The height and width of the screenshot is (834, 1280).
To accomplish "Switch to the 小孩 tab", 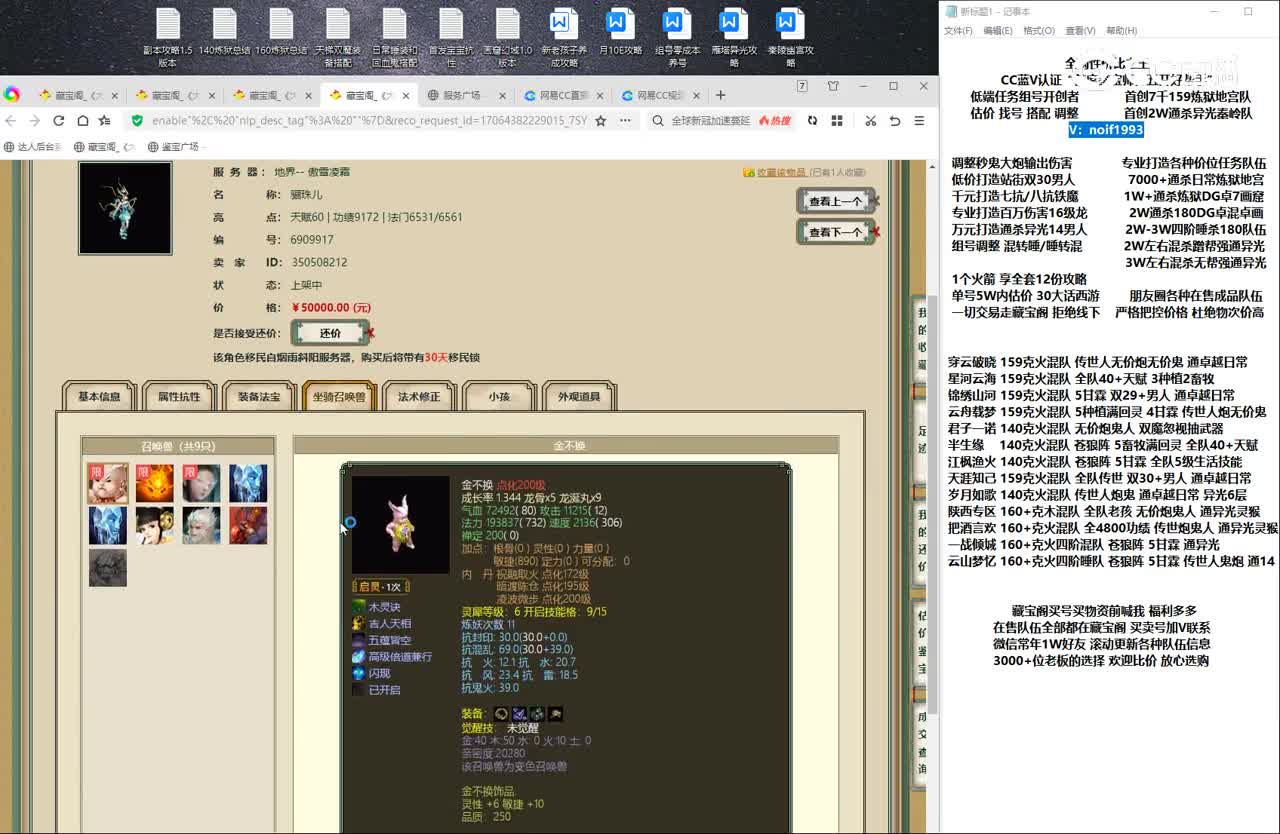I will (x=499, y=397).
